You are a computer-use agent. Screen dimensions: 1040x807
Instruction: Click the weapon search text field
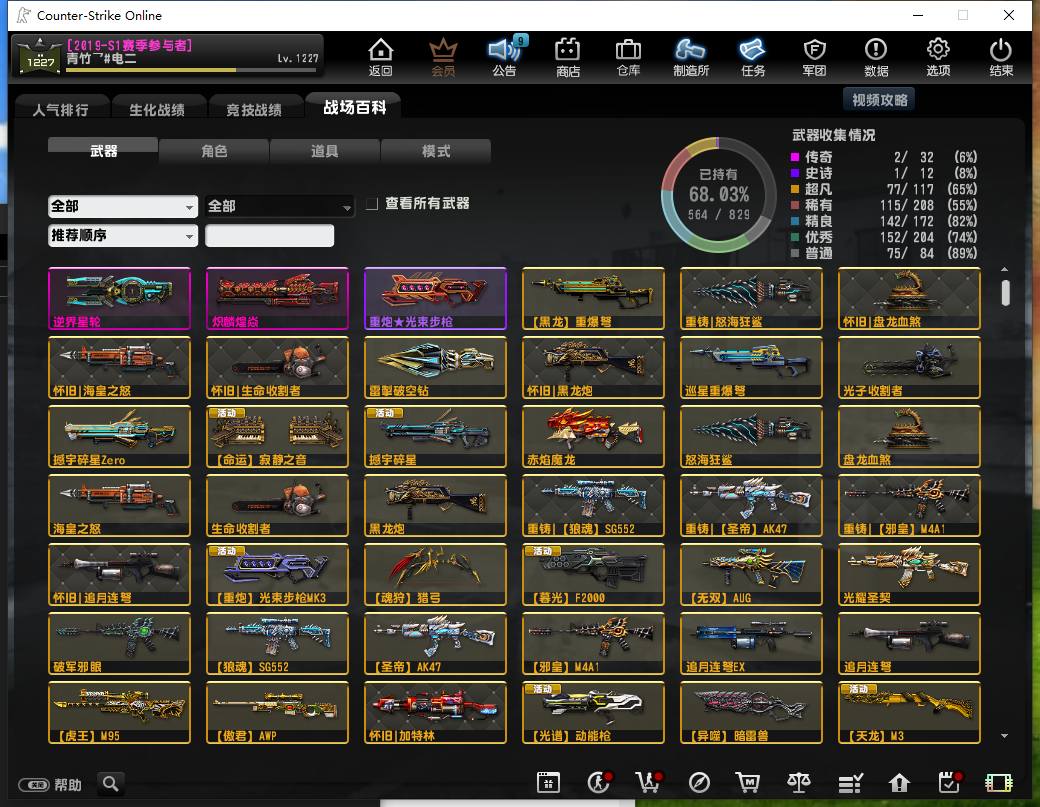(269, 235)
